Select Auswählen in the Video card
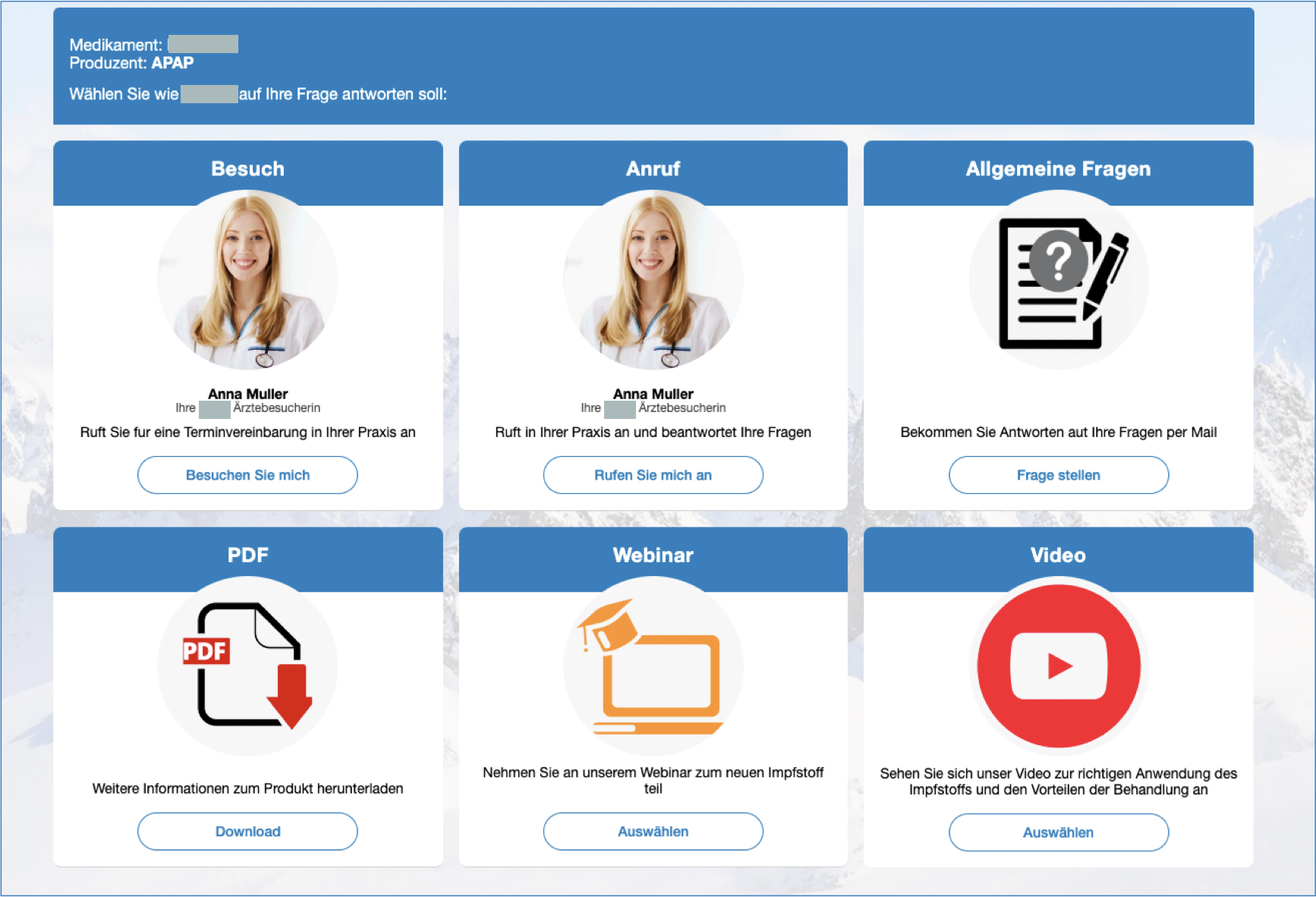Screen dimensions: 1316x897 point(1058,832)
